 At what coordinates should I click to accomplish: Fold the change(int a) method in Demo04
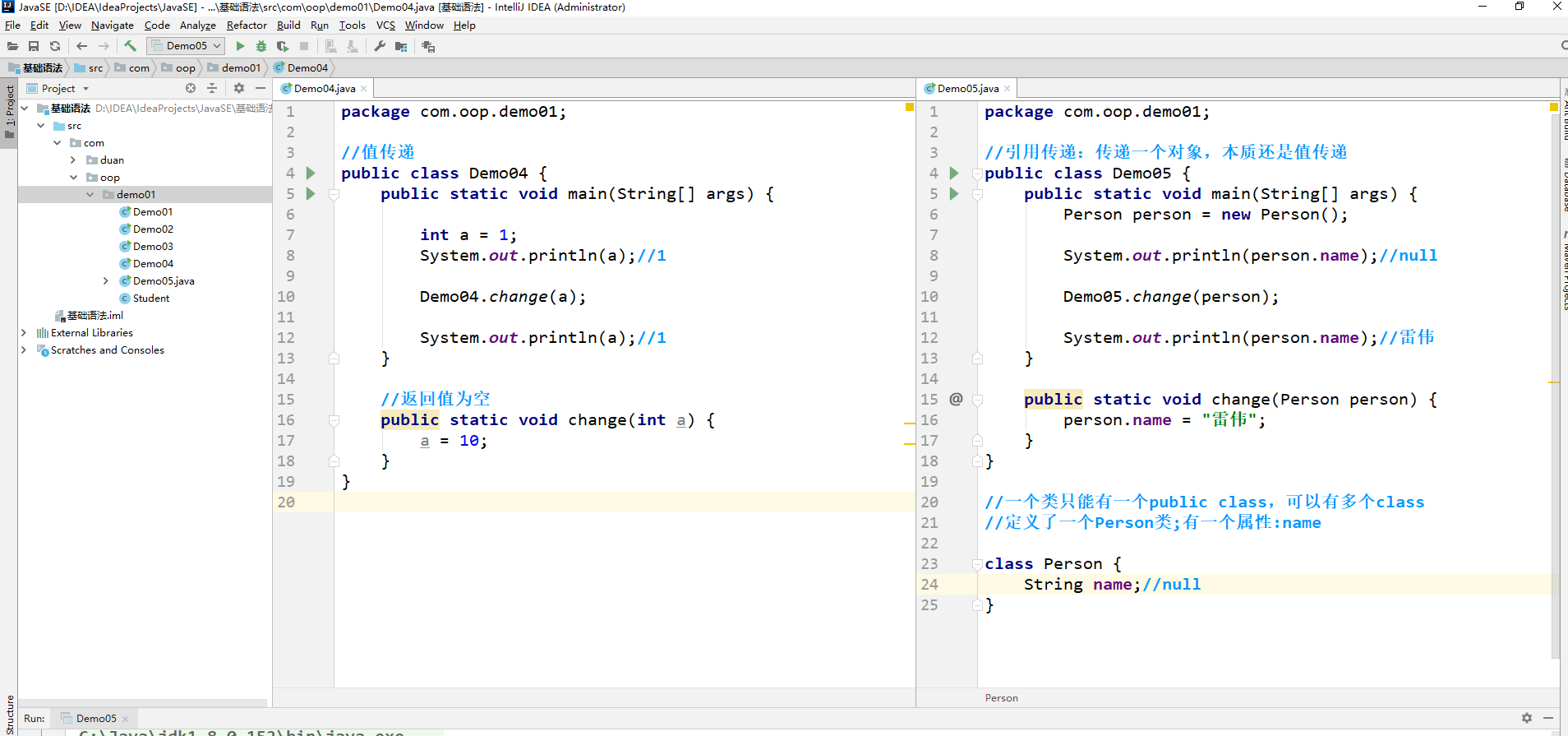tap(334, 420)
